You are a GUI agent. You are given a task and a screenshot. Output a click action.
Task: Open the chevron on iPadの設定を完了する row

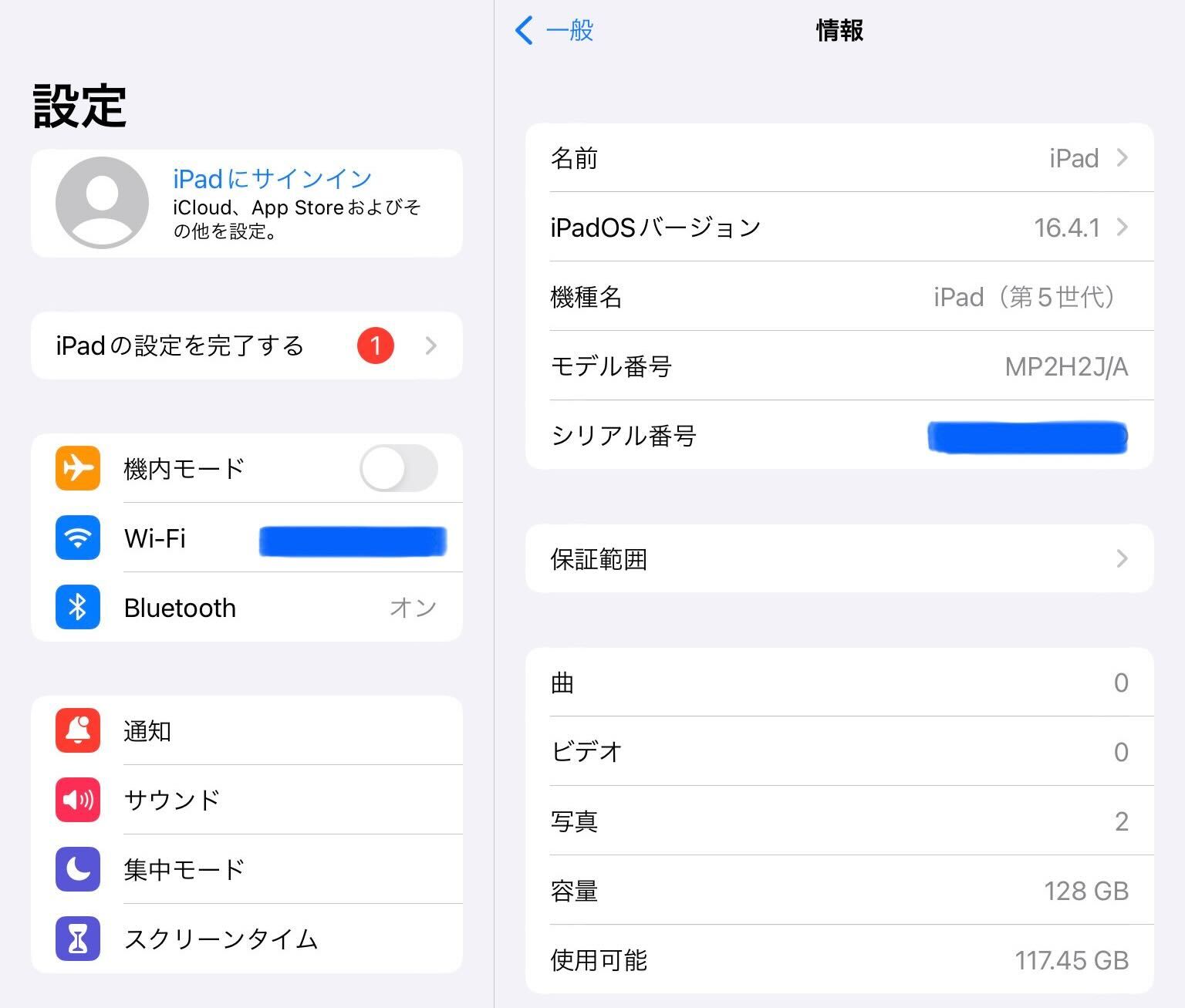431,346
